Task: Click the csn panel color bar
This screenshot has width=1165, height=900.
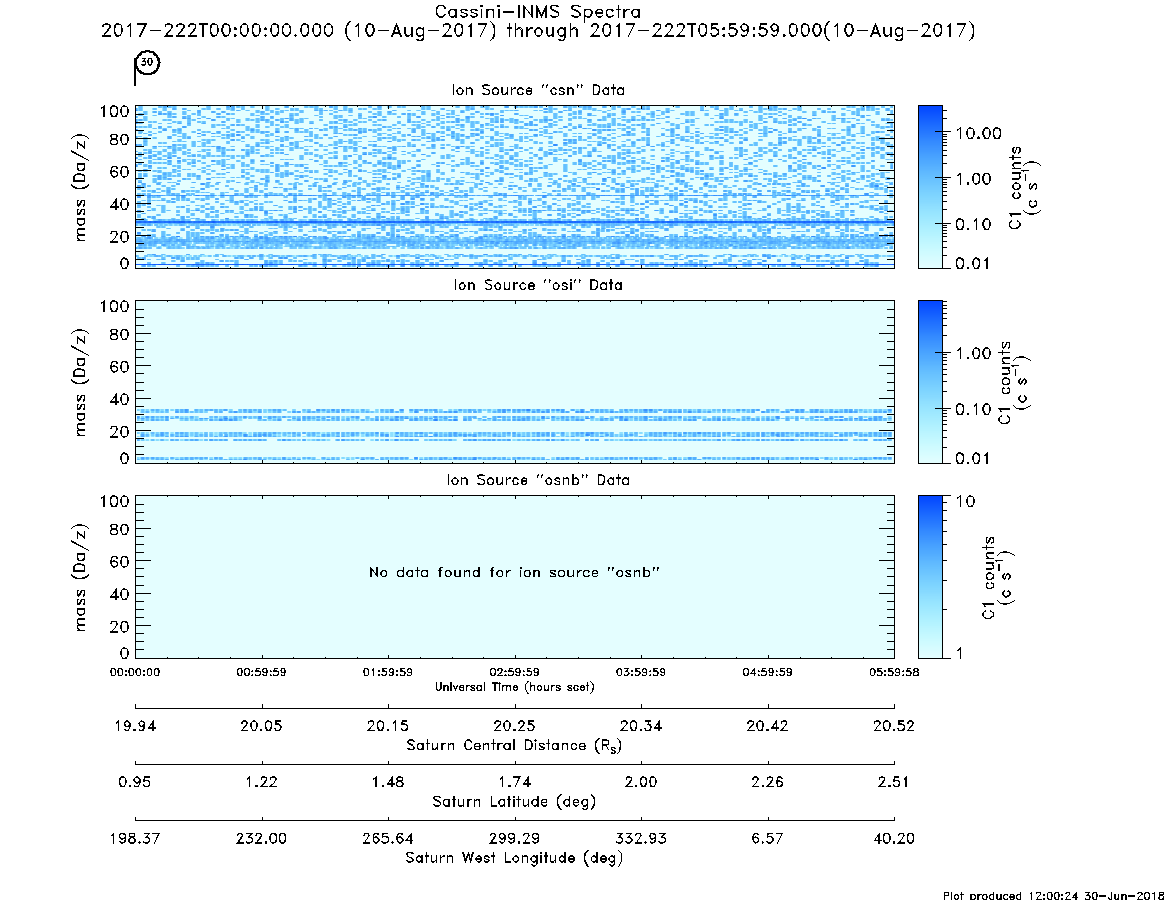Action: (x=930, y=187)
